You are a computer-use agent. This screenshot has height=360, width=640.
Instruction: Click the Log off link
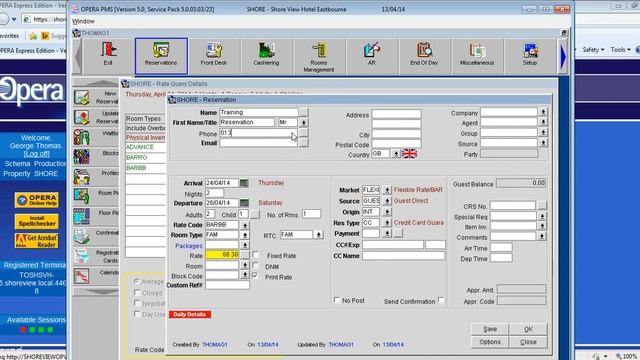click(x=37, y=154)
